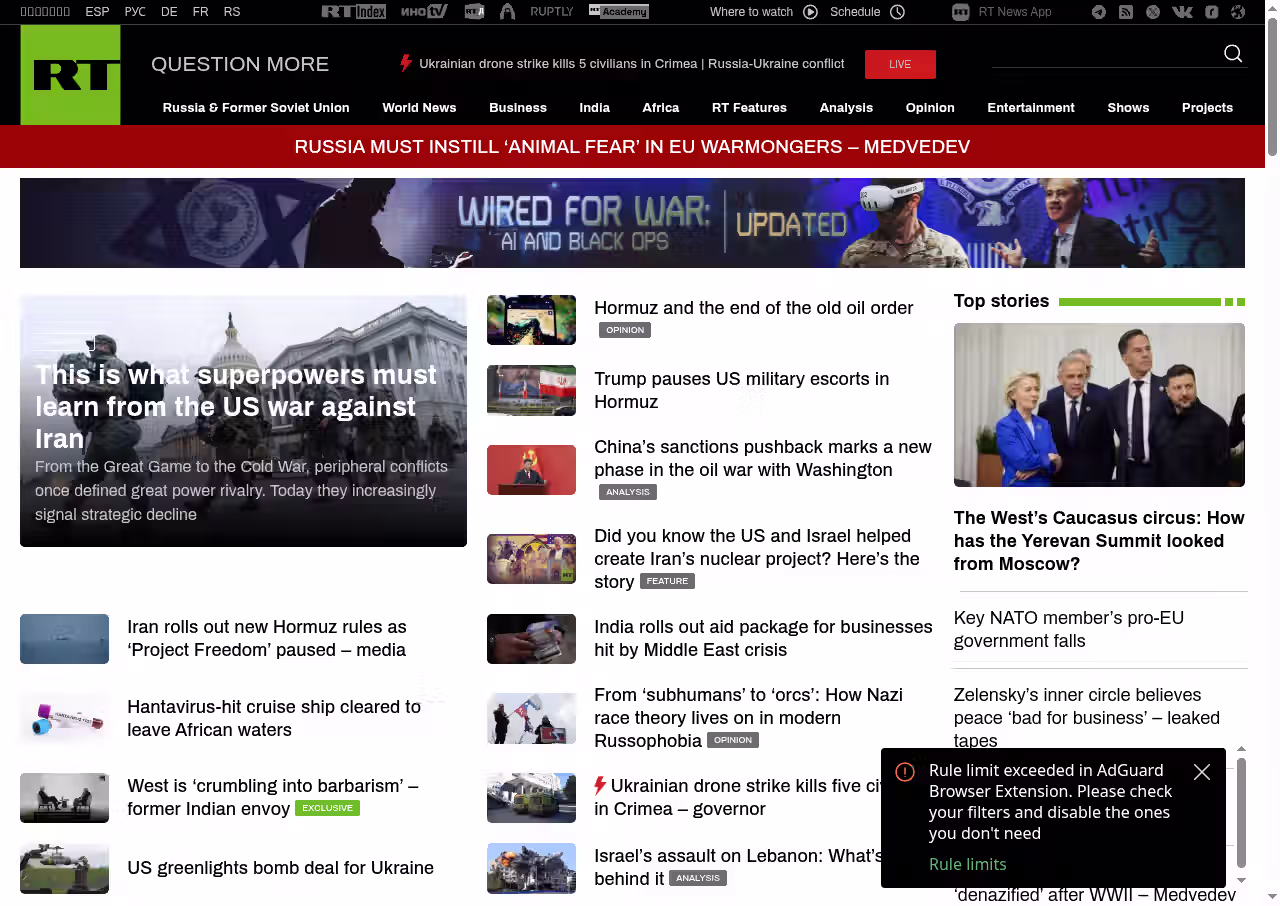
Task: Open the Entertainment menu item
Action: pos(1031,108)
